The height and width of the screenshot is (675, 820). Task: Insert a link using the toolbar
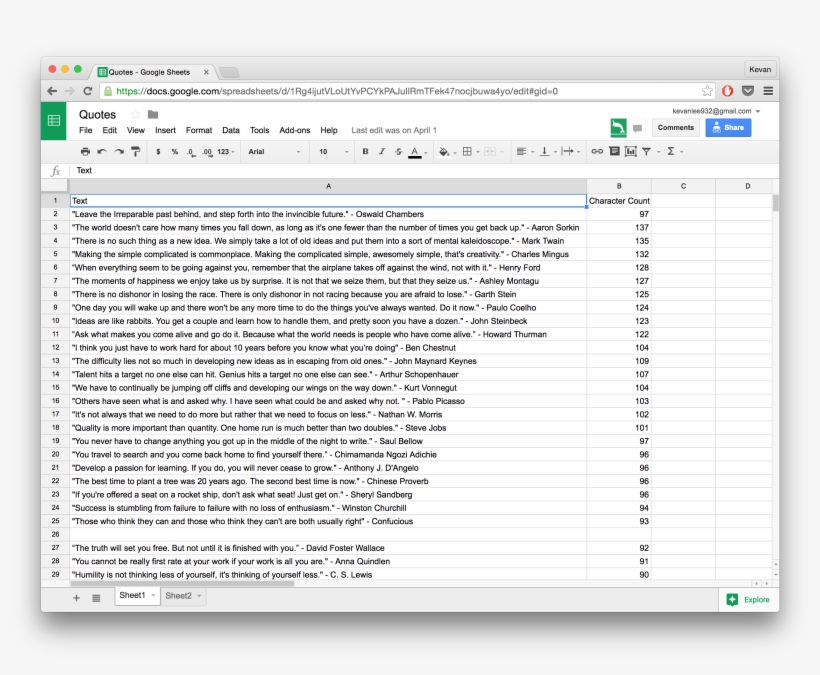pos(597,152)
